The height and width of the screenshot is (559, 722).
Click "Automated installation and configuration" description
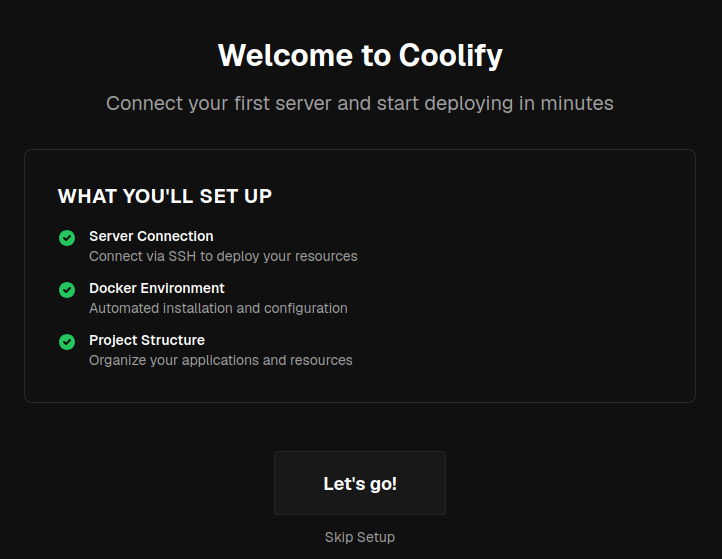218,308
